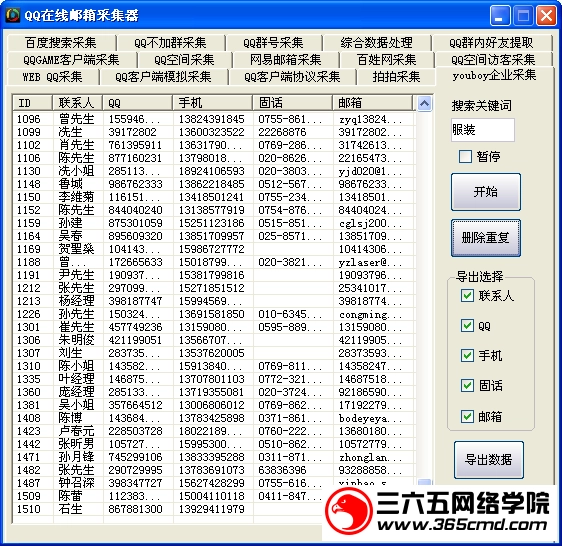Switch to 拍拍采集 tab
The height and width of the screenshot is (546, 562).
(x=396, y=77)
